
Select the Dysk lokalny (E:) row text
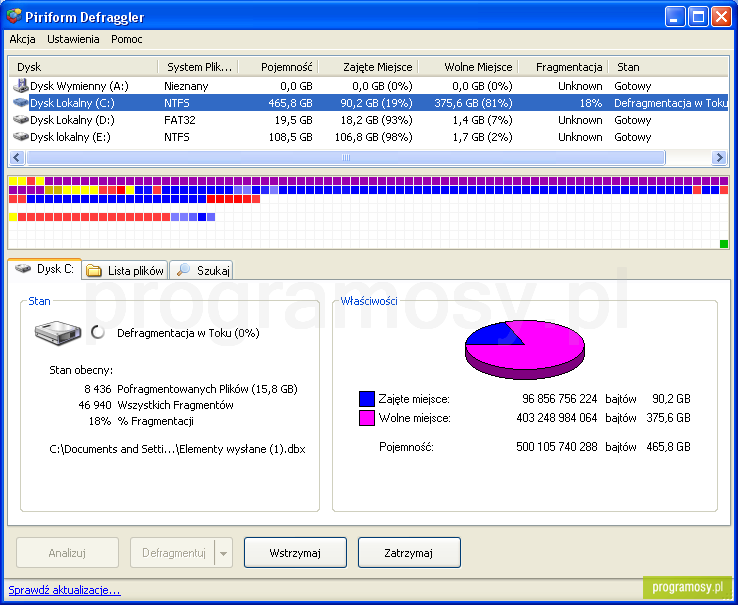point(70,137)
